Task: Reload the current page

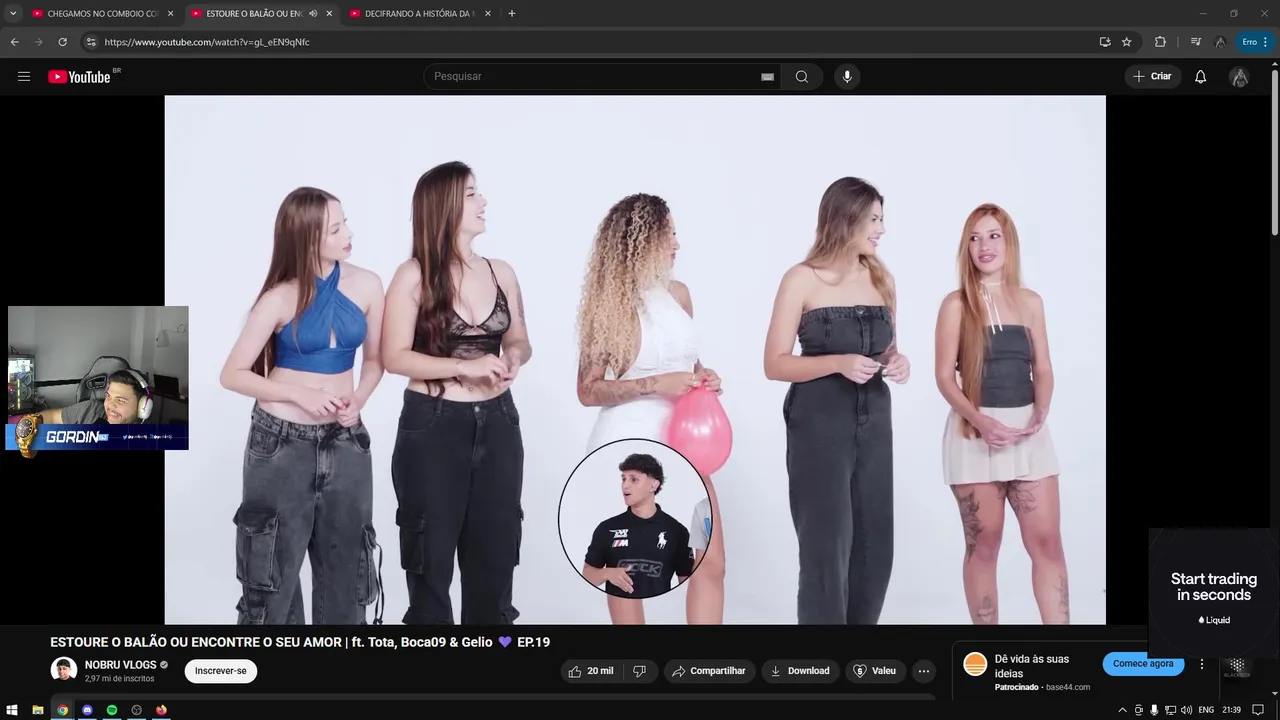Action: pos(62,42)
